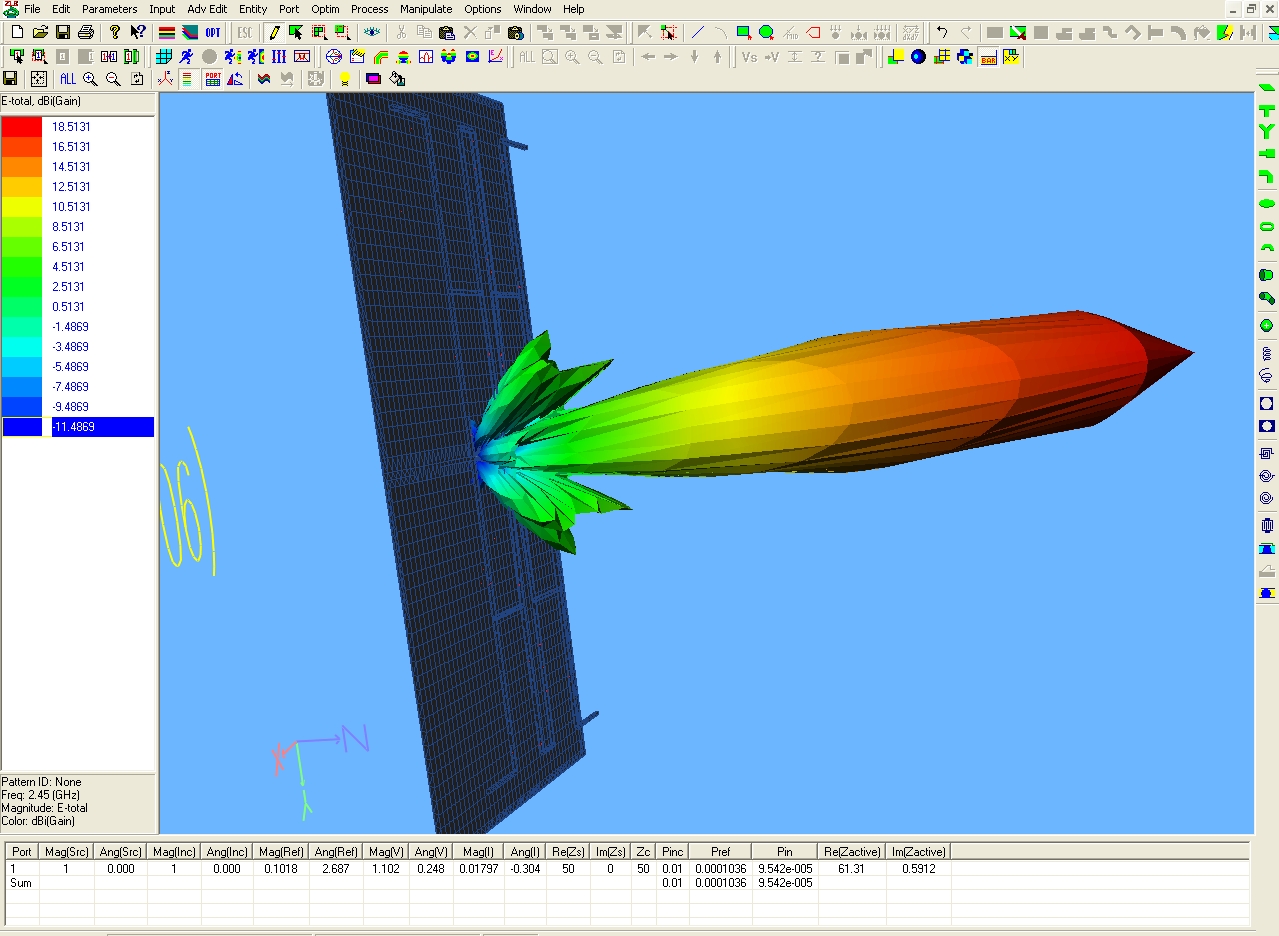Click the paint bucket fill icon

tap(397, 79)
